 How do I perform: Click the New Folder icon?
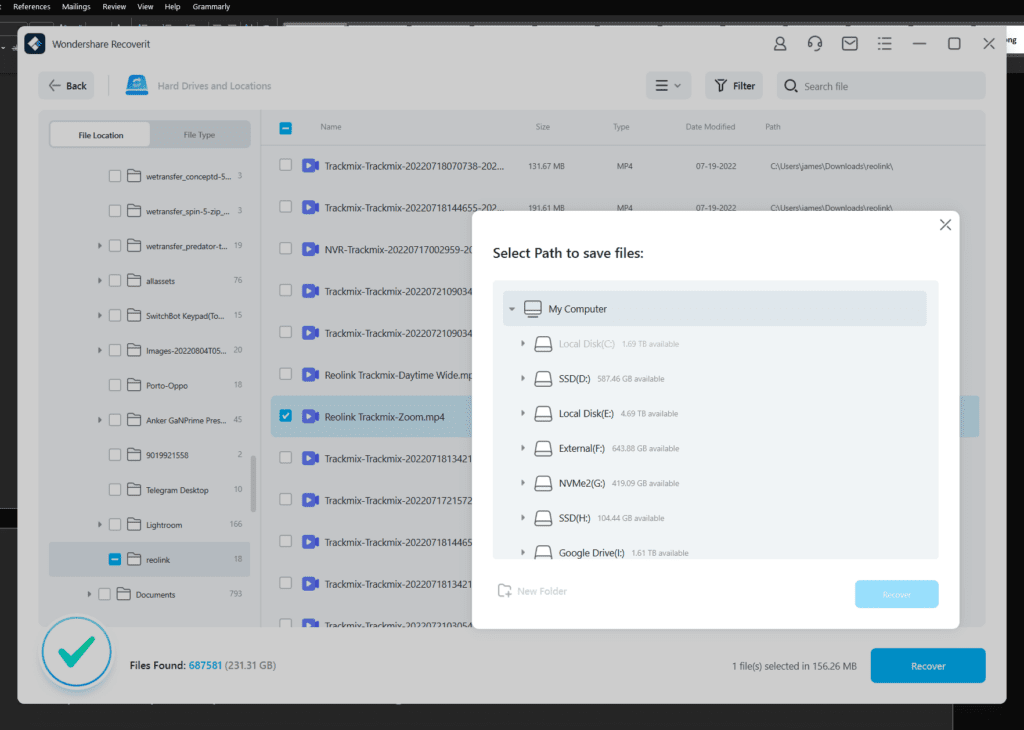(505, 591)
